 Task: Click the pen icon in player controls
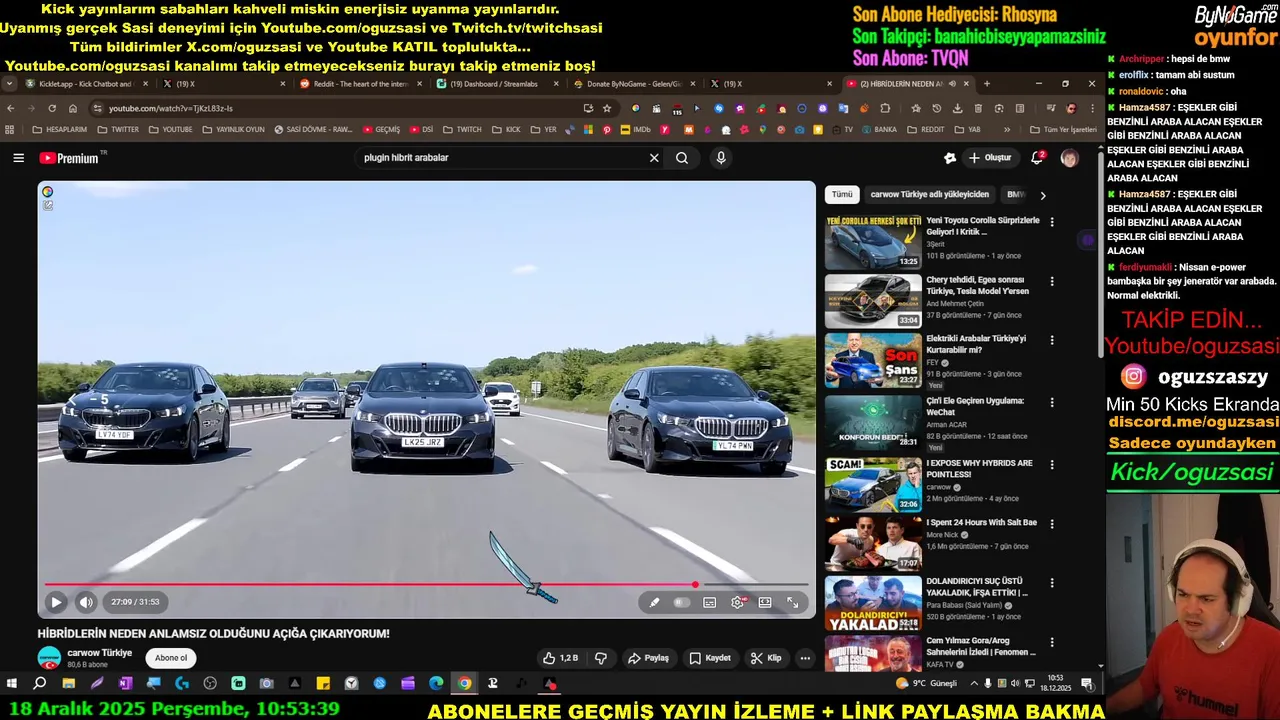(x=654, y=602)
